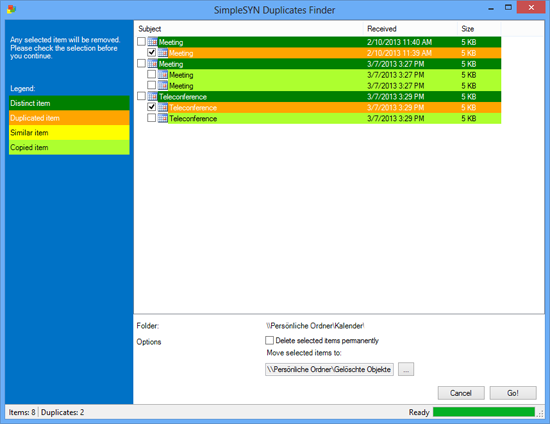This screenshot has height=424, width=550.
Task: Click Duplicated item legend swatch
Action: (69, 118)
